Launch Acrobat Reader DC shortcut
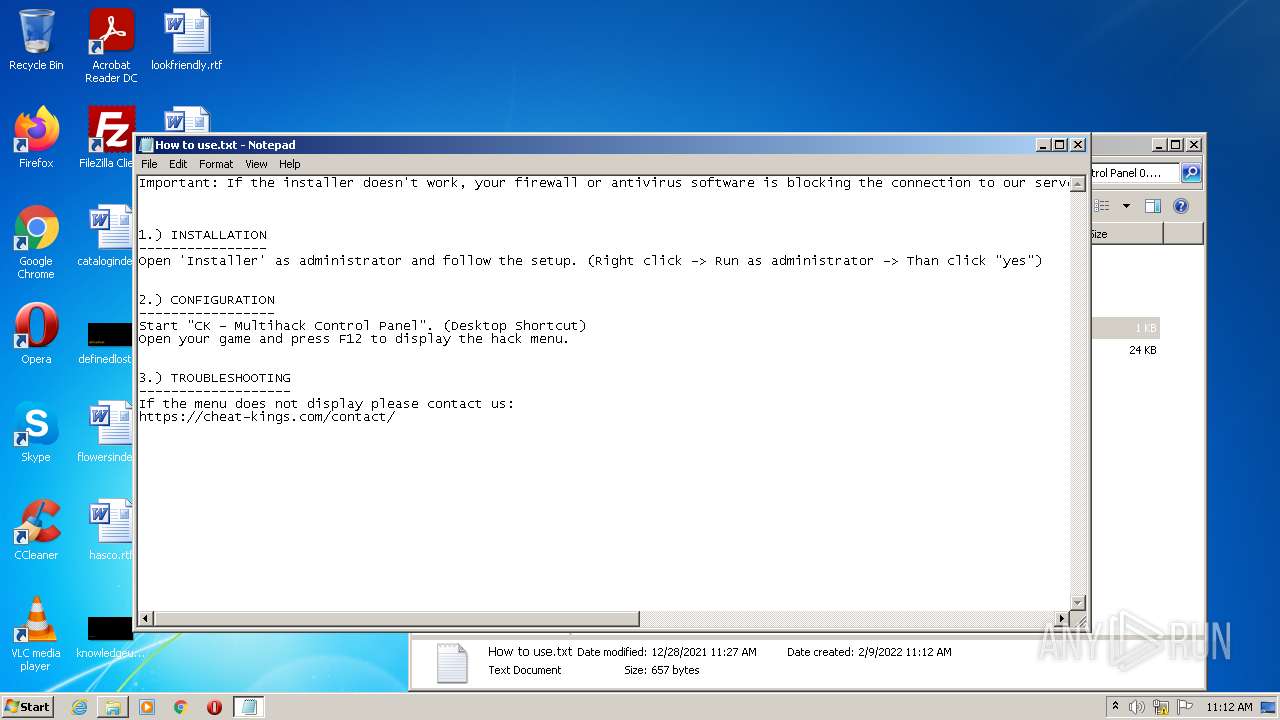 coord(111,46)
